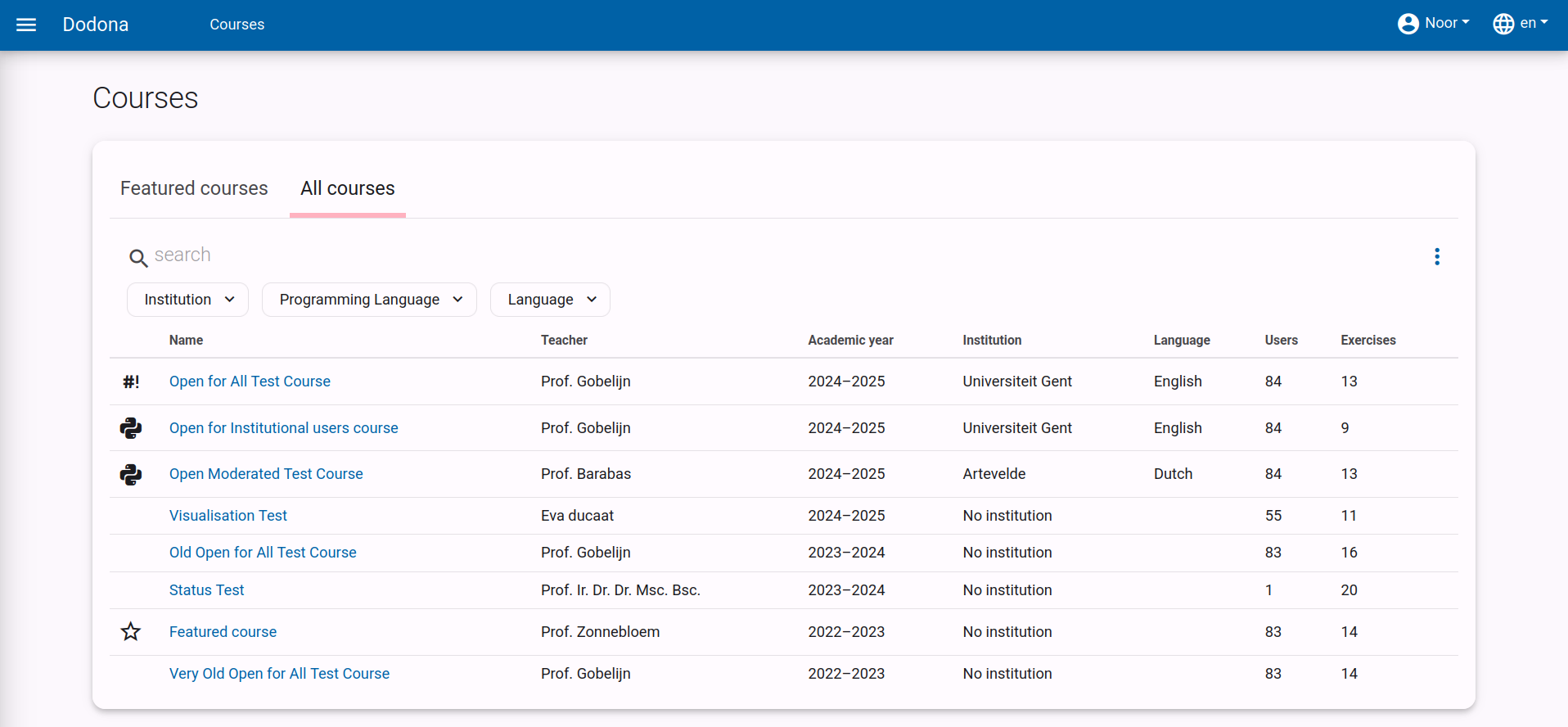Click the star icon beside Featured course
Viewport: 1568px width, 727px height.
click(x=131, y=631)
